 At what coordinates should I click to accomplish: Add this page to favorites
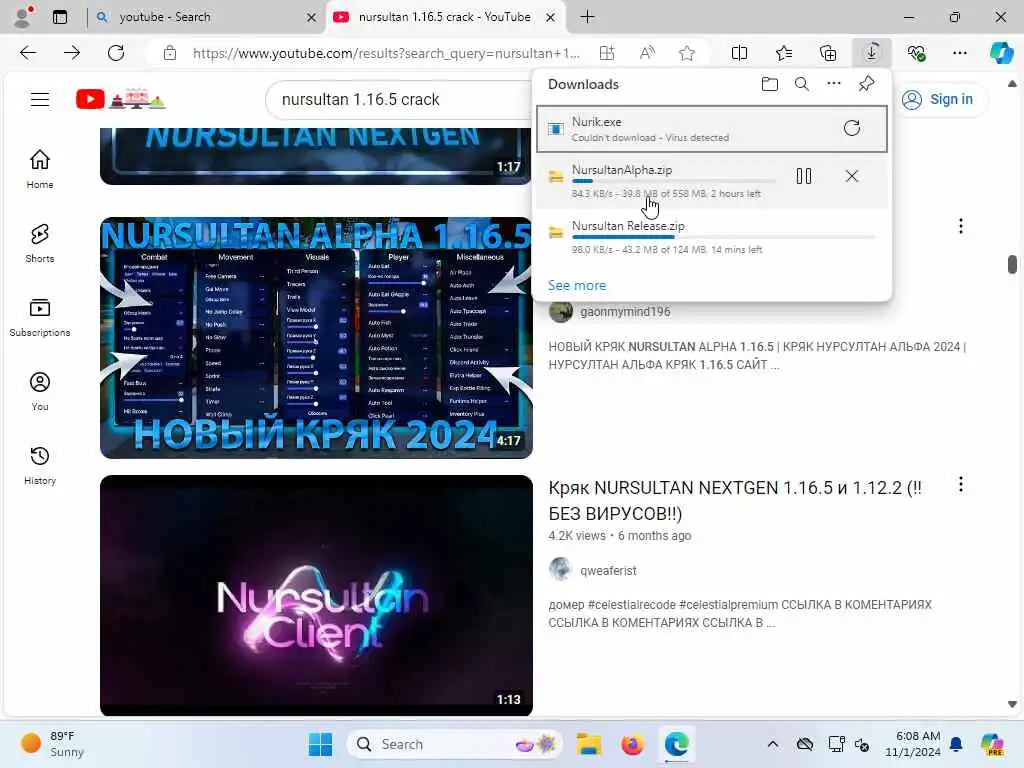coord(686,53)
